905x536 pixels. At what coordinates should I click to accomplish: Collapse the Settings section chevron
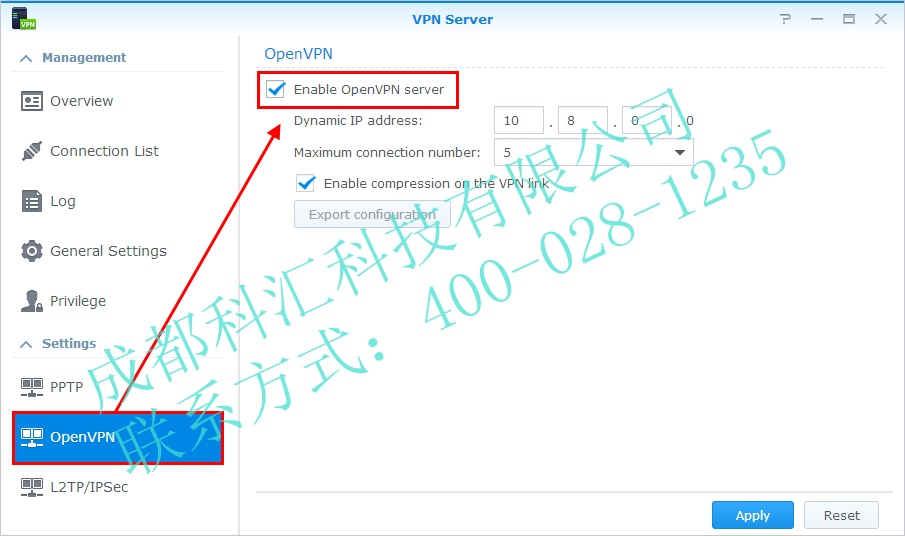pyautogui.click(x=26, y=344)
